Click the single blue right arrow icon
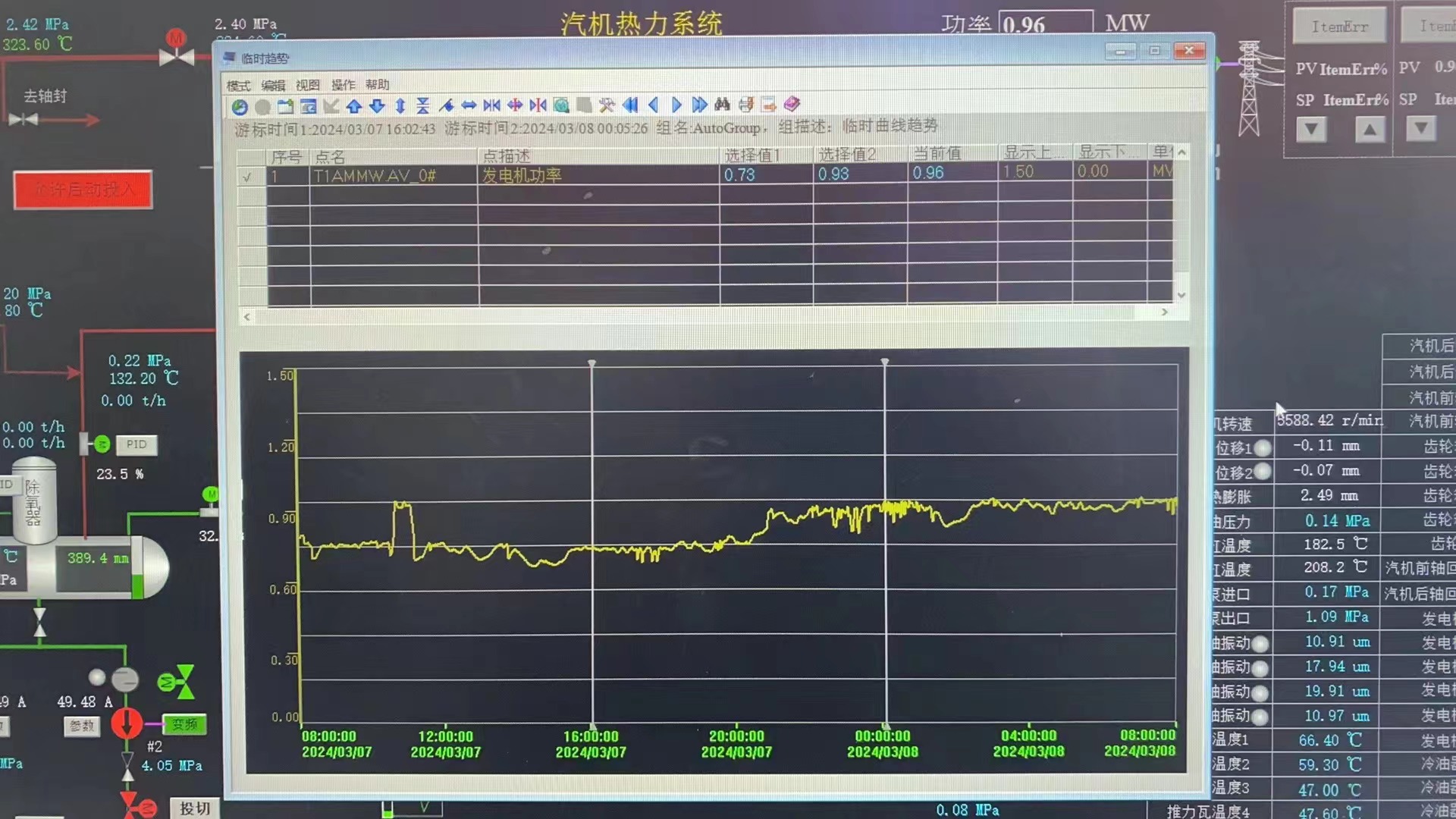 tap(676, 105)
